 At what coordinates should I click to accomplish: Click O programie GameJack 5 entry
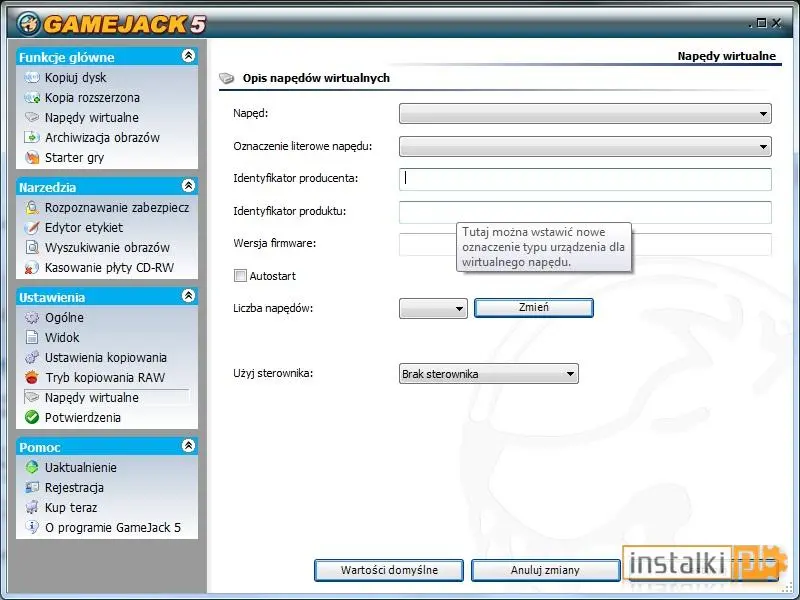pyautogui.click(x=113, y=528)
